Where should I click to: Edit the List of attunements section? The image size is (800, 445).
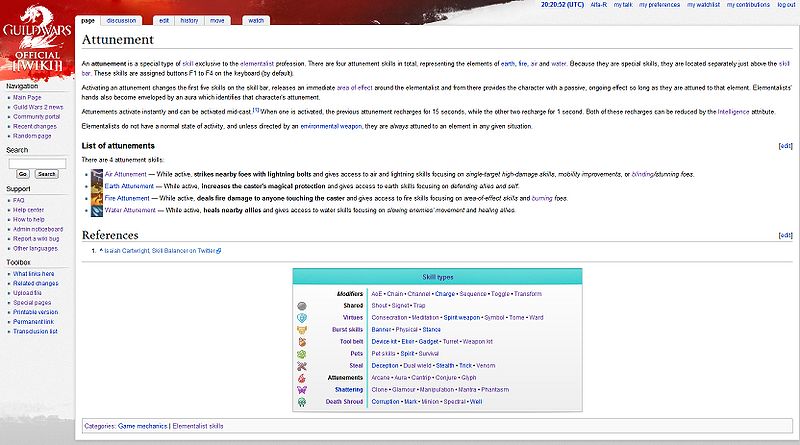tap(786, 146)
